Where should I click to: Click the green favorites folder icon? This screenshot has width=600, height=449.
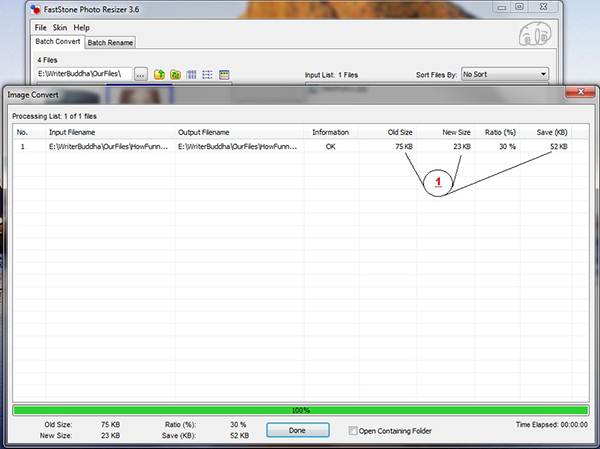176,74
